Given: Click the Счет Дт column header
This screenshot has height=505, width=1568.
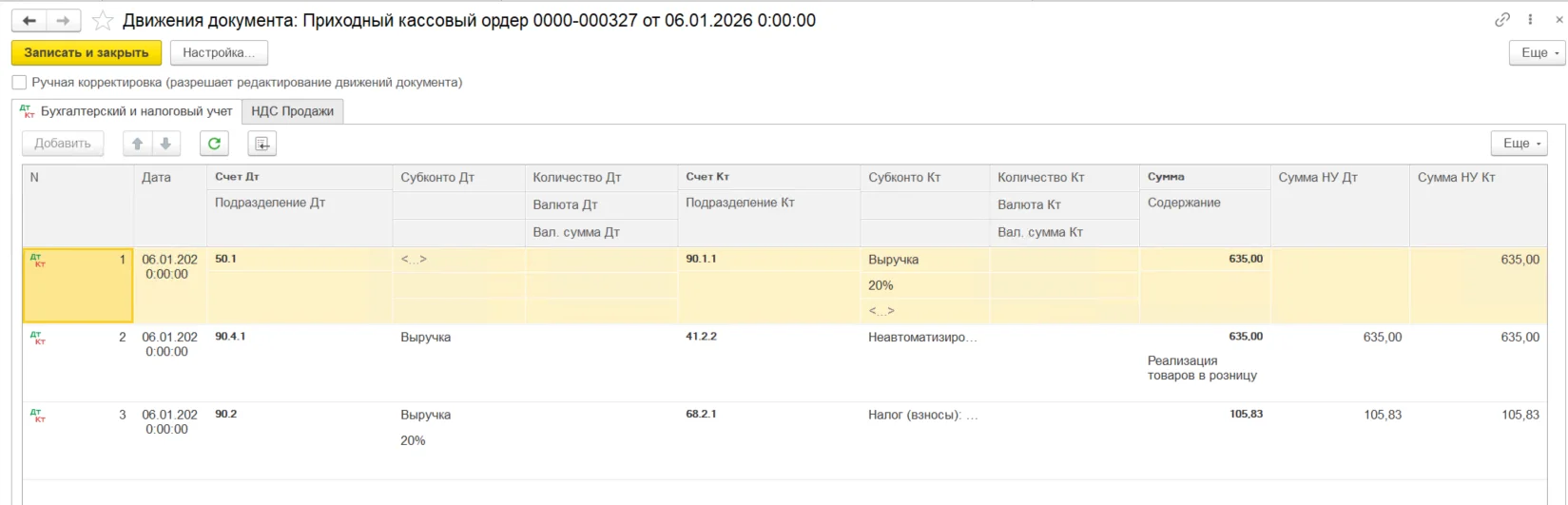Looking at the screenshot, I should tap(300, 177).
